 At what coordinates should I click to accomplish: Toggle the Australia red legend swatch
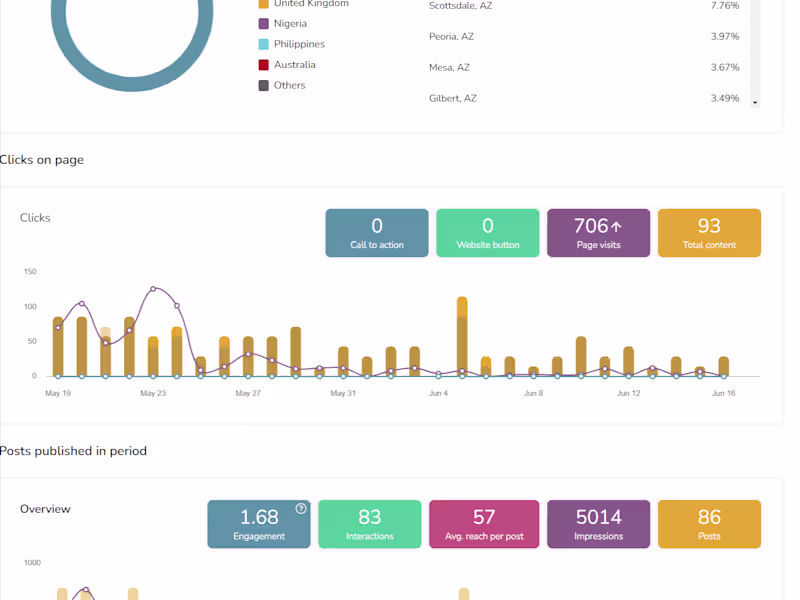tap(264, 65)
